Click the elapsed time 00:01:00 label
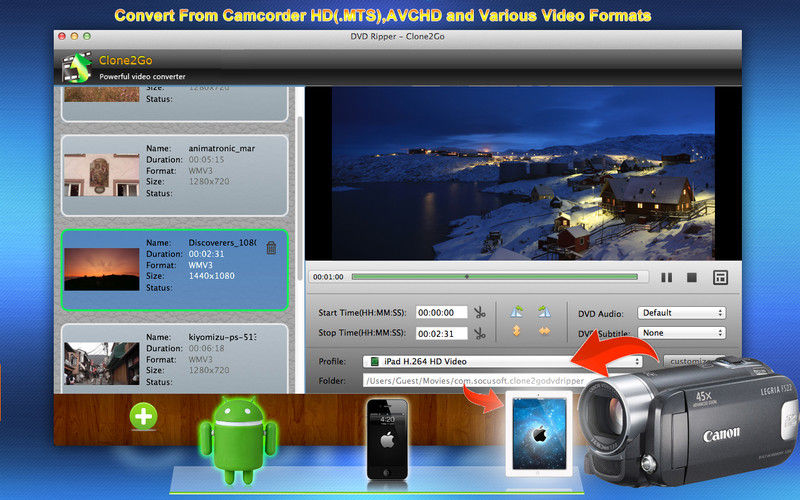 [328, 277]
